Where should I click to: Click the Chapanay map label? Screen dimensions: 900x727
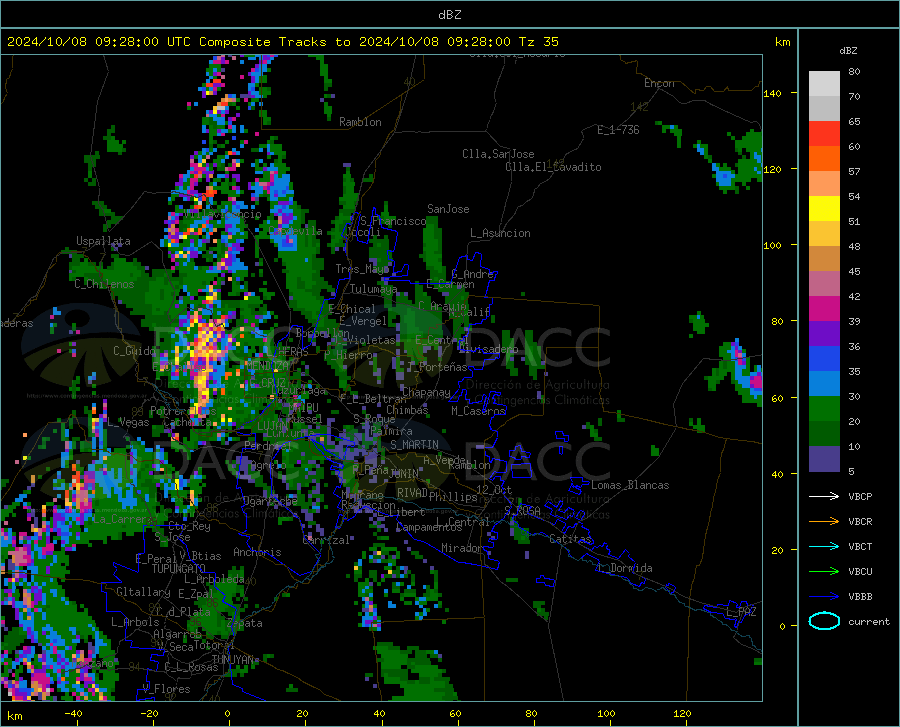(426, 392)
